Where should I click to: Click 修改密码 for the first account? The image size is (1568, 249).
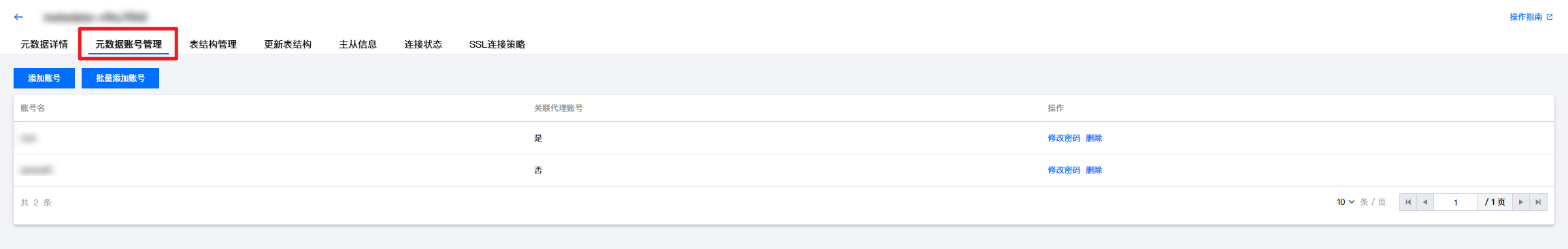1064,138
